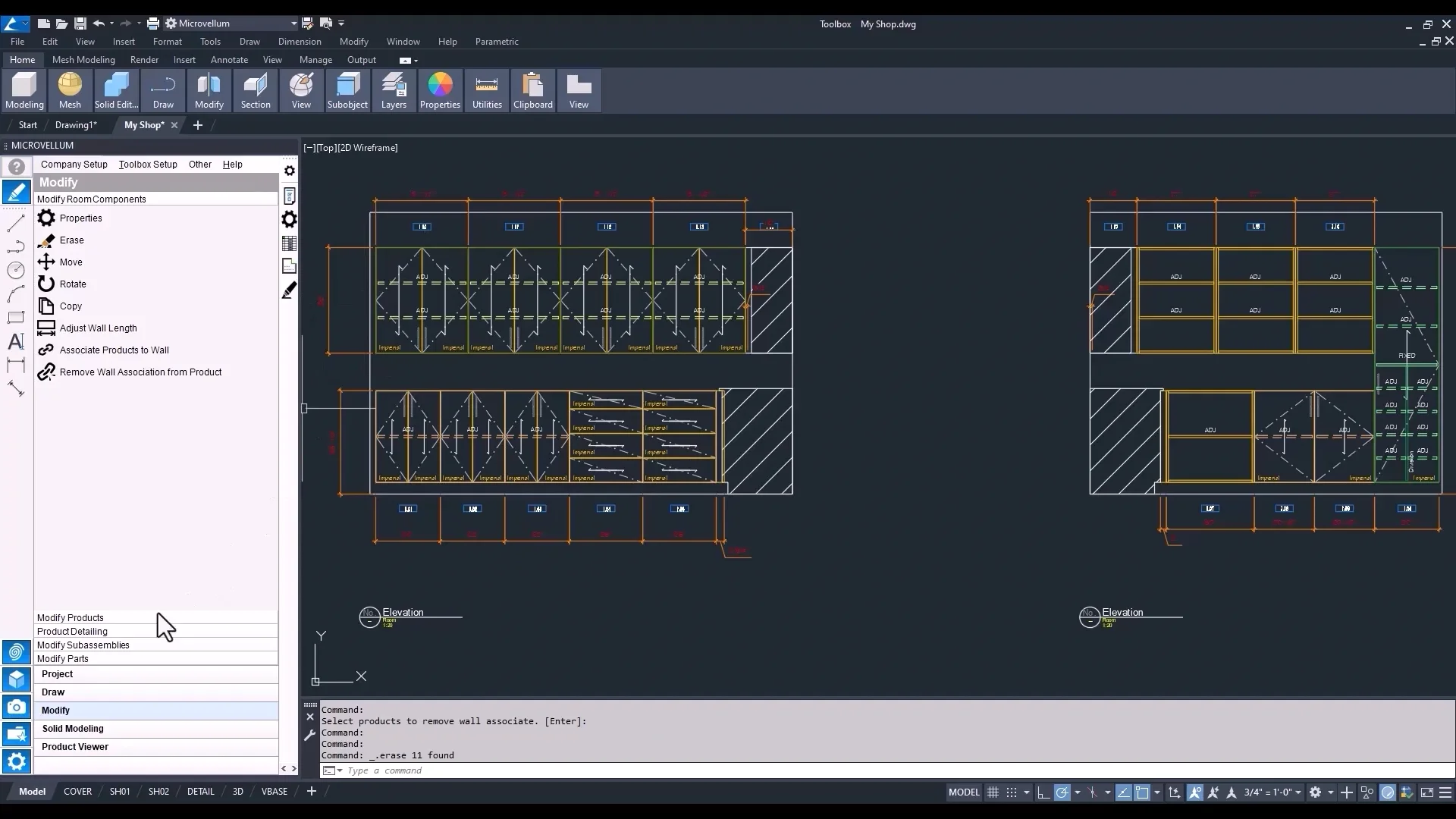
Task: Open the Product Viewer panel section
Action: (x=75, y=747)
